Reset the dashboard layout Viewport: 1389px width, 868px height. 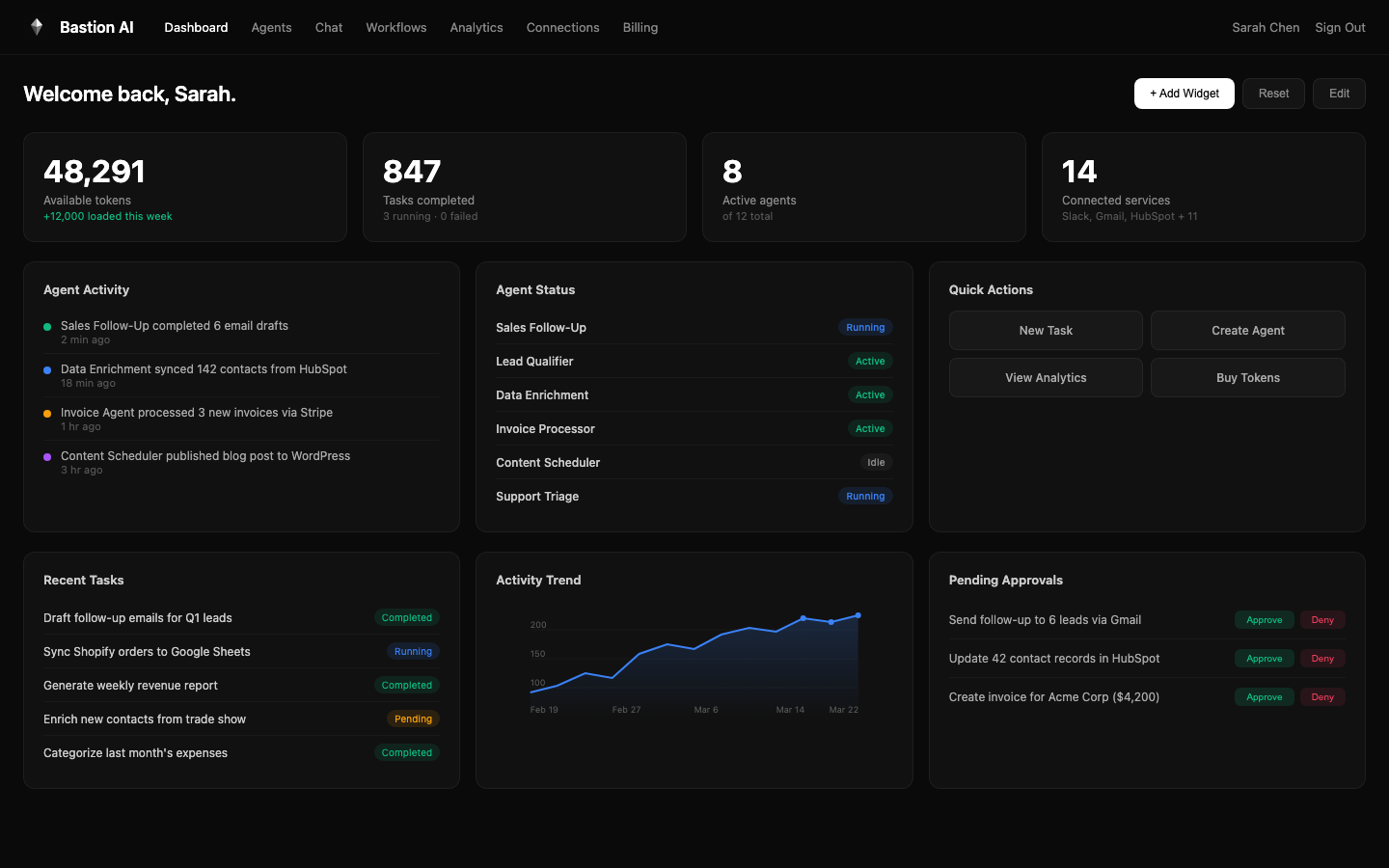pos(1273,94)
